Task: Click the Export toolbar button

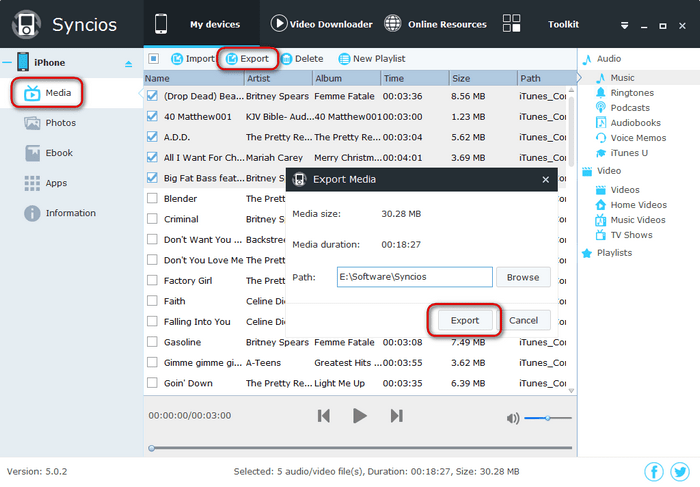Action: click(x=247, y=58)
